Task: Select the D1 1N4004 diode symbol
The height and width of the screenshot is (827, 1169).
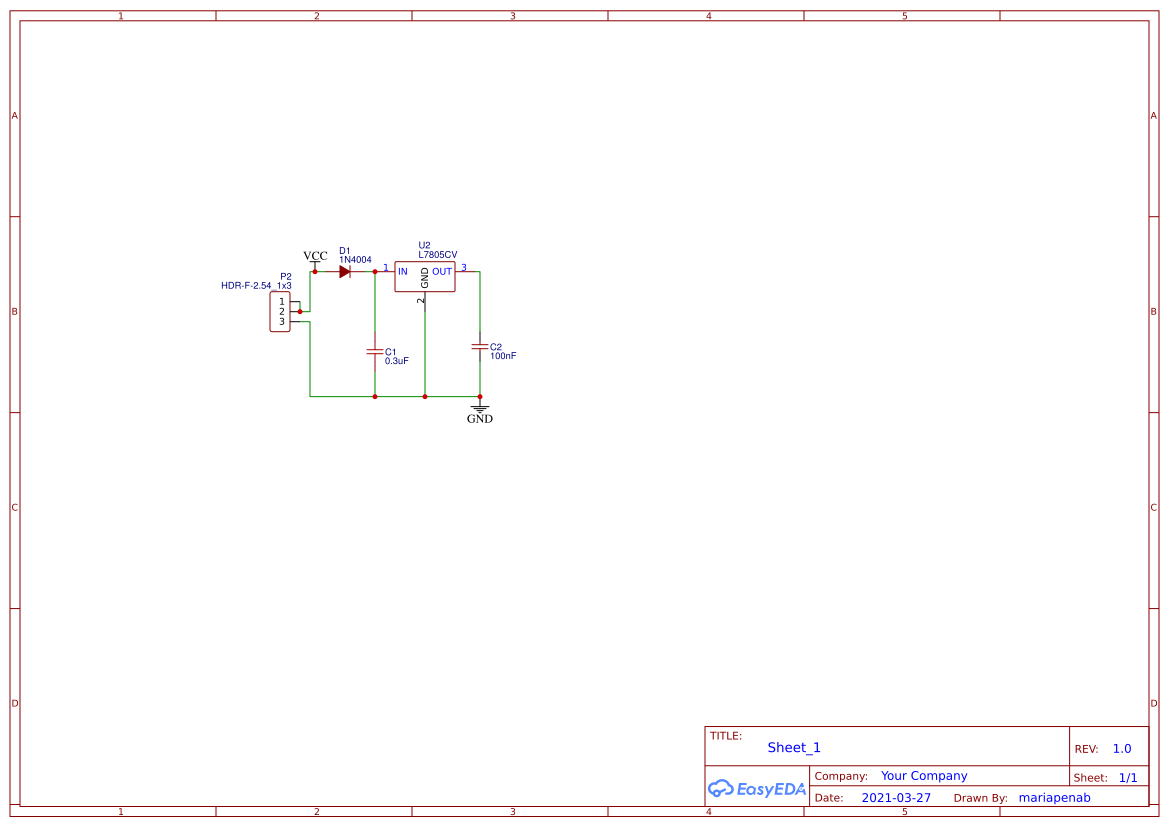Action: pos(346,270)
